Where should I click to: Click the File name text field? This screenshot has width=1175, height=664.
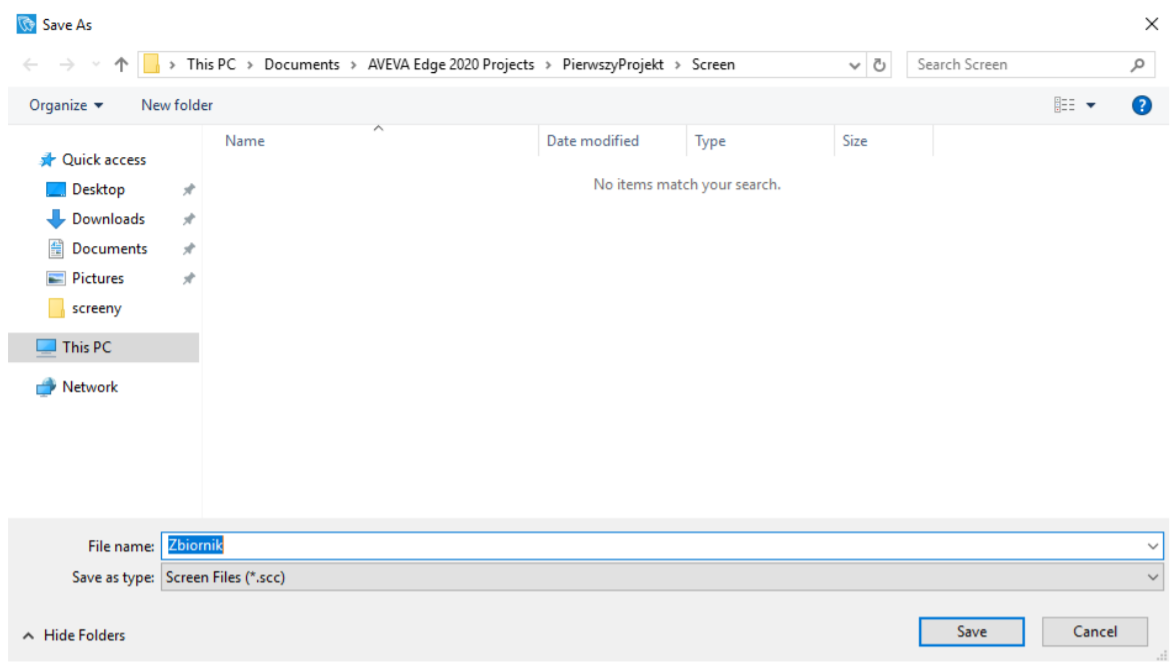coord(650,546)
